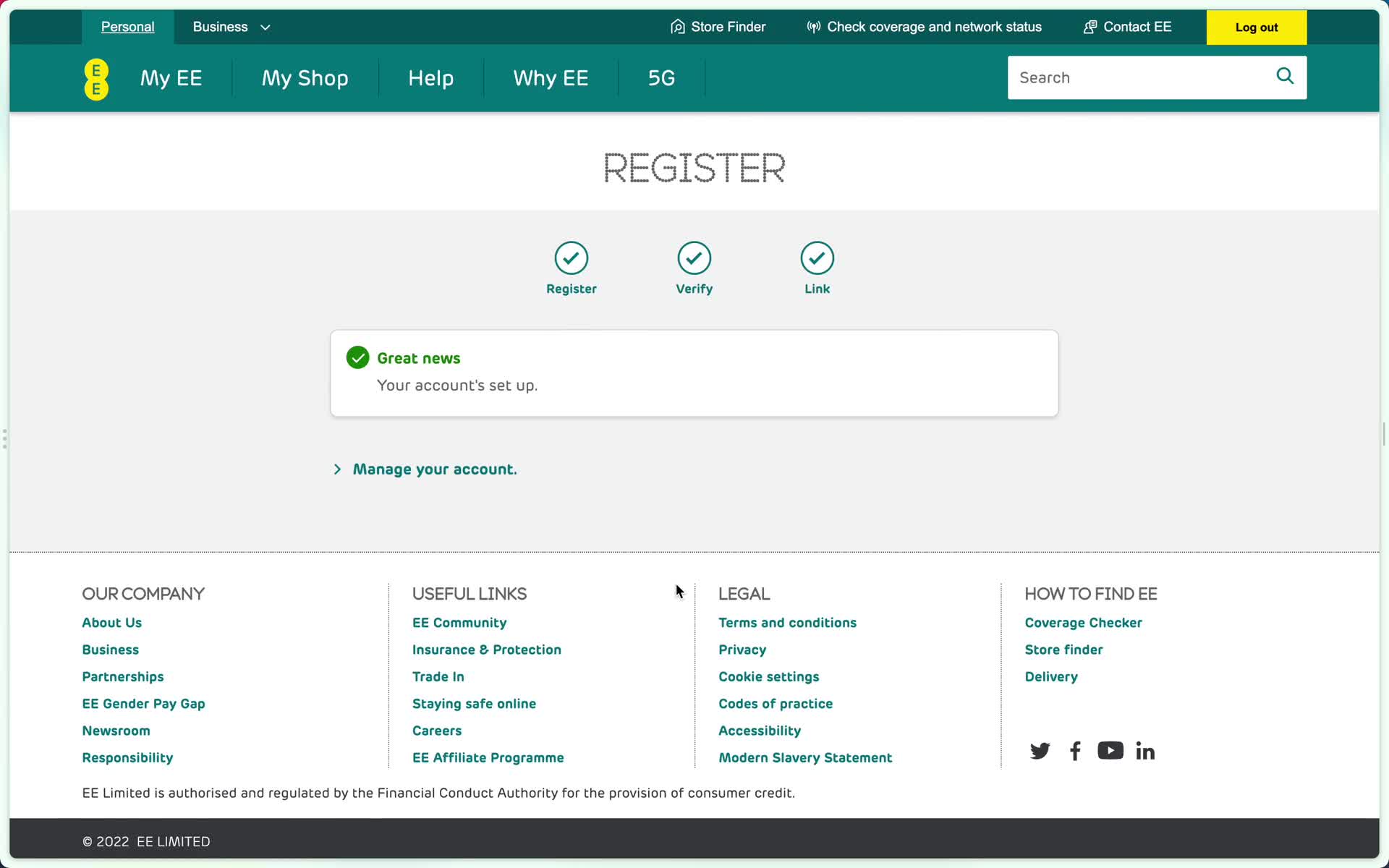The height and width of the screenshot is (868, 1389).
Task: Open Manage your account link
Action: point(435,469)
